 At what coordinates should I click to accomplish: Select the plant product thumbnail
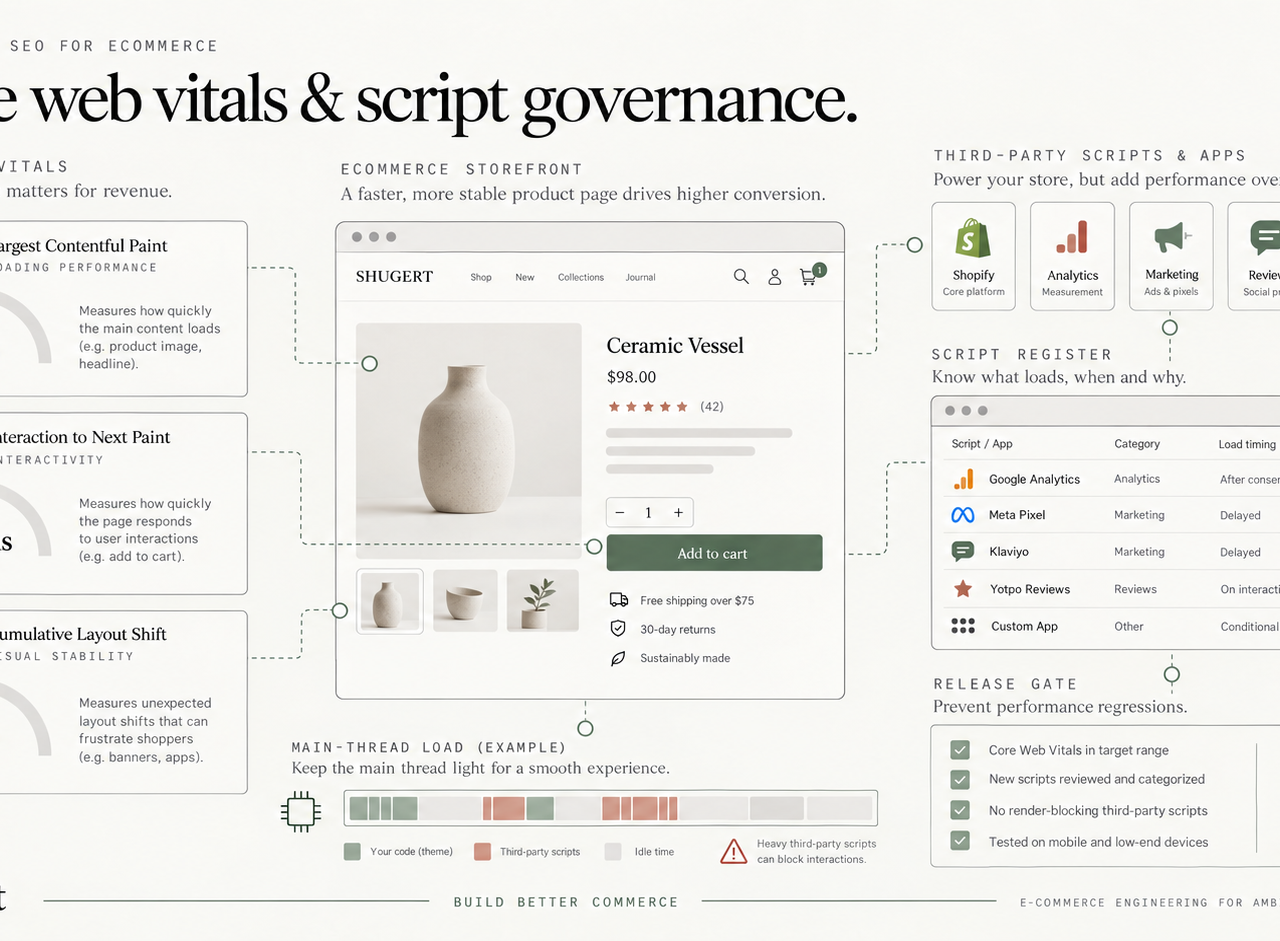click(x=542, y=600)
